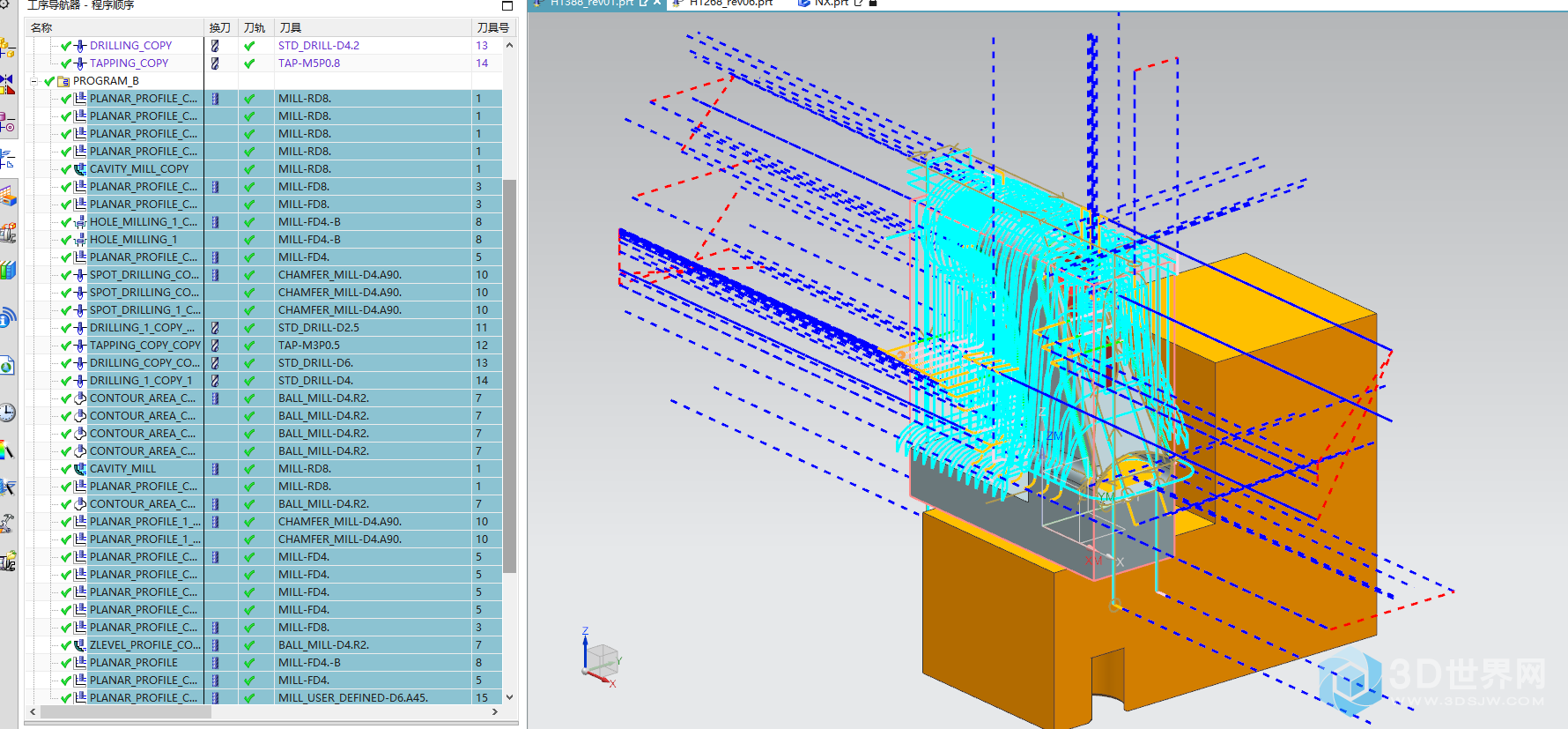The image size is (1568, 729).
Task: Select the SPOT_DRILLING_1_C... operation
Action: pyautogui.click(x=145, y=309)
